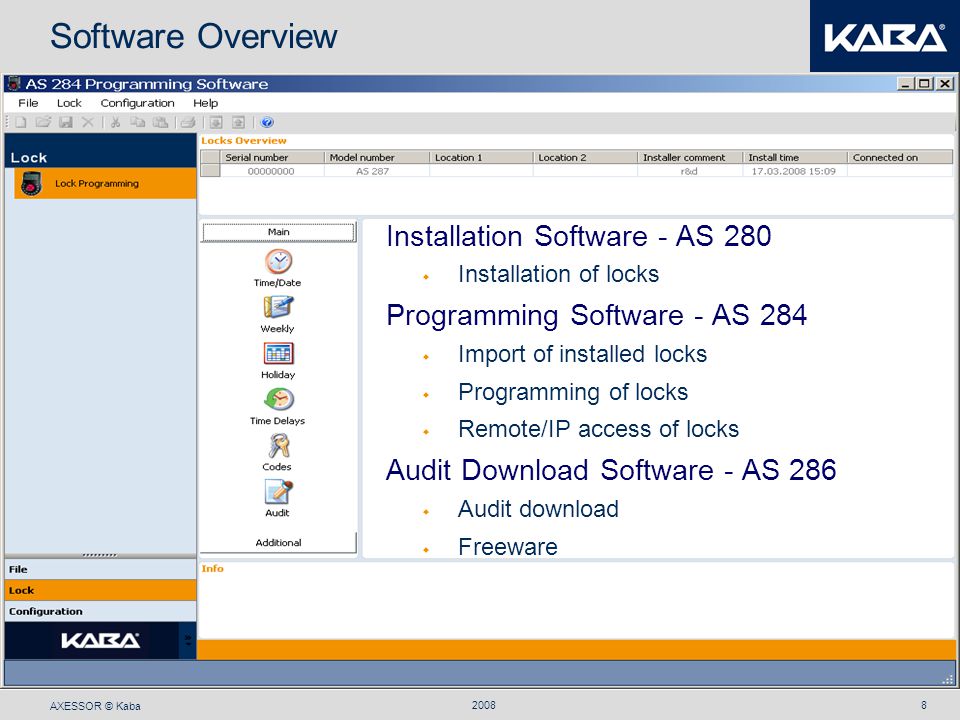Expand navigation pane chevron beside Kaba logo
This screenshot has width=960, height=720.
(x=187, y=640)
